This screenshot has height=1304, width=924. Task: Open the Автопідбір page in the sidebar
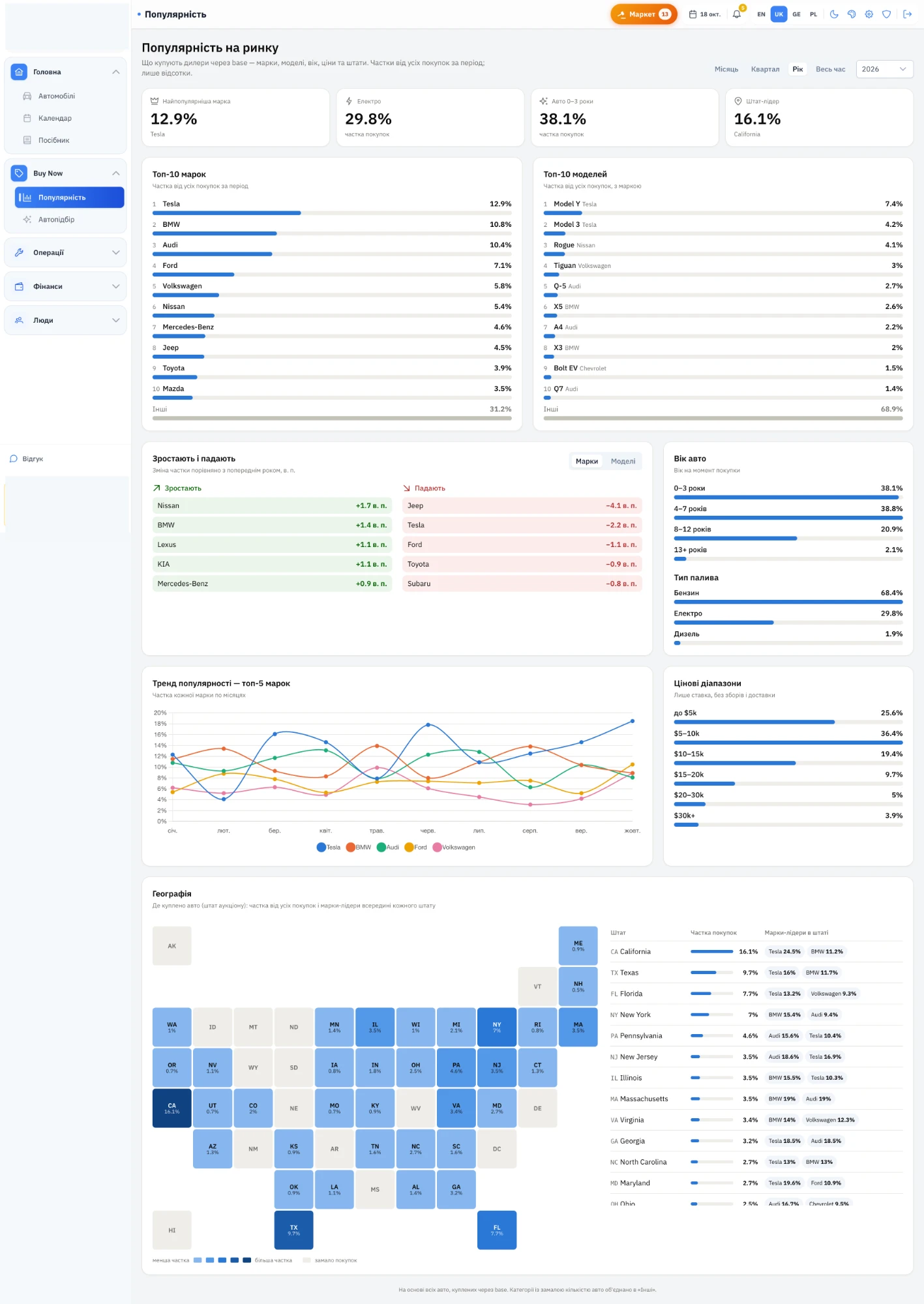pyautogui.click(x=70, y=220)
